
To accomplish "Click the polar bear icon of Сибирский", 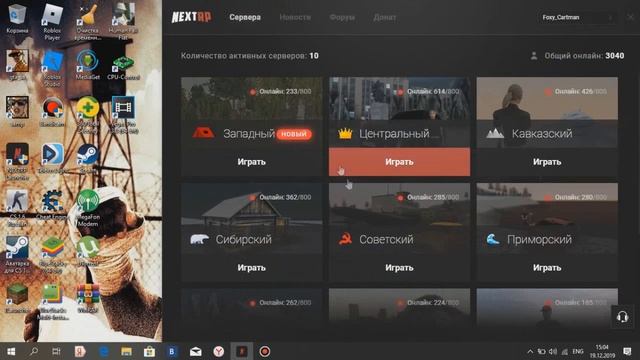I will pos(200,239).
